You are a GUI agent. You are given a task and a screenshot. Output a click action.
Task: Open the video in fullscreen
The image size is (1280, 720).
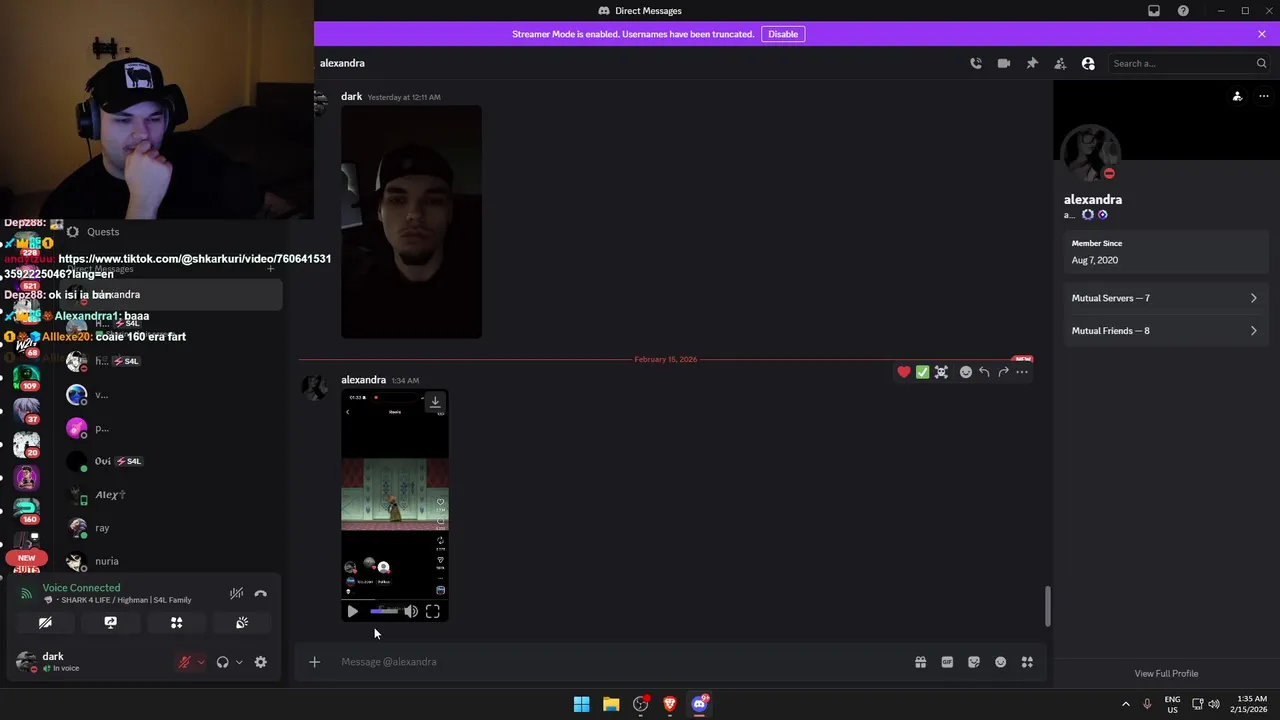[433, 611]
